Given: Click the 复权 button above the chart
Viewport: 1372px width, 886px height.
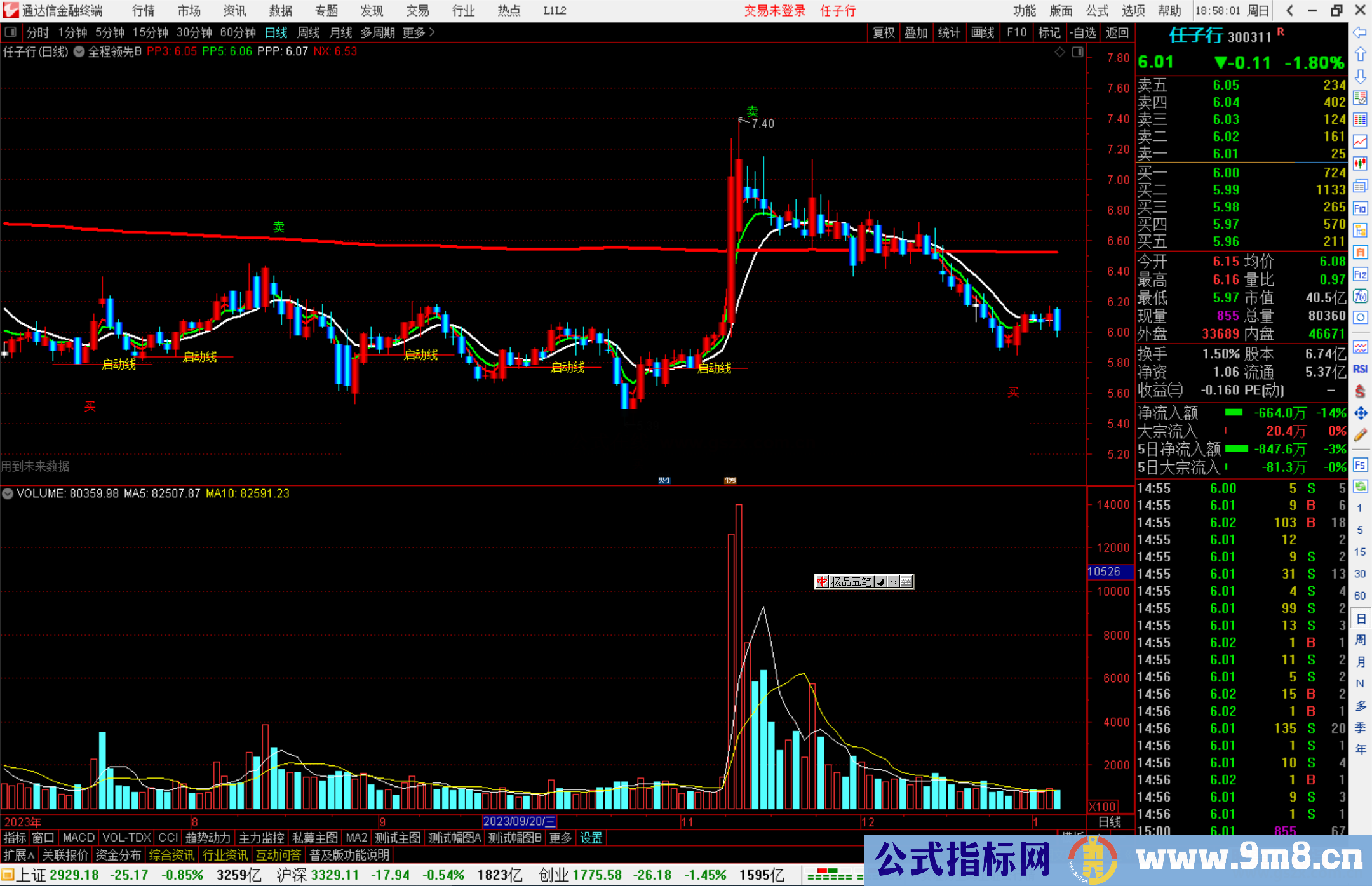Looking at the screenshot, I should (883, 32).
